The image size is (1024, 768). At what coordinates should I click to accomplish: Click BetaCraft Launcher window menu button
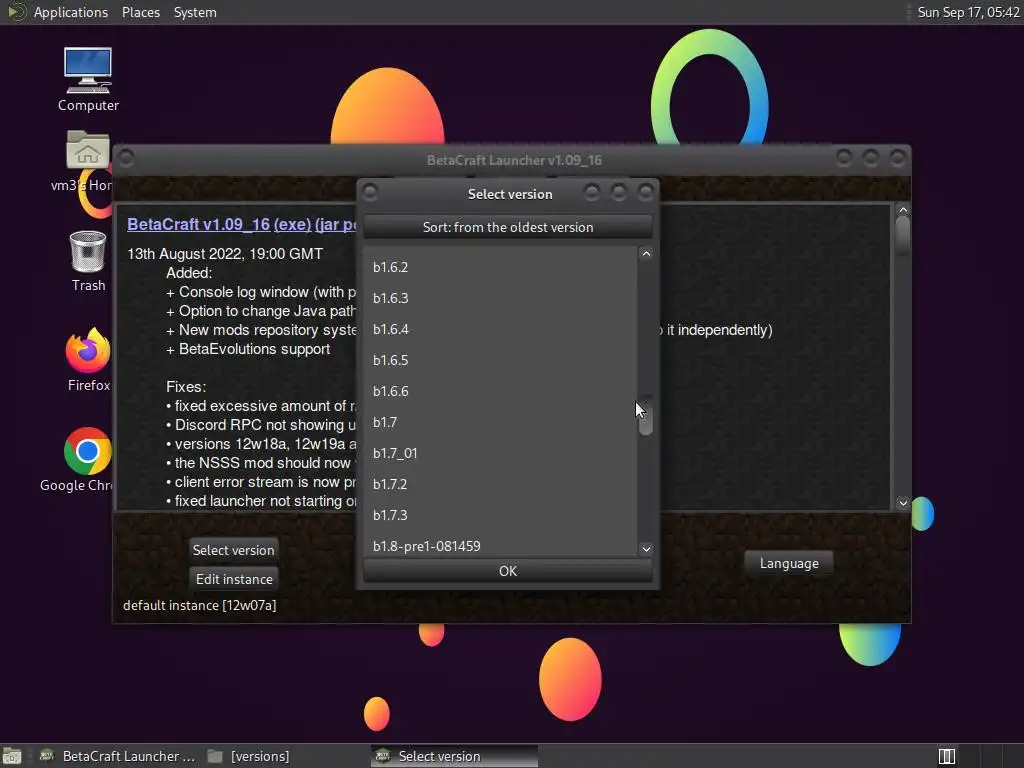click(x=125, y=158)
